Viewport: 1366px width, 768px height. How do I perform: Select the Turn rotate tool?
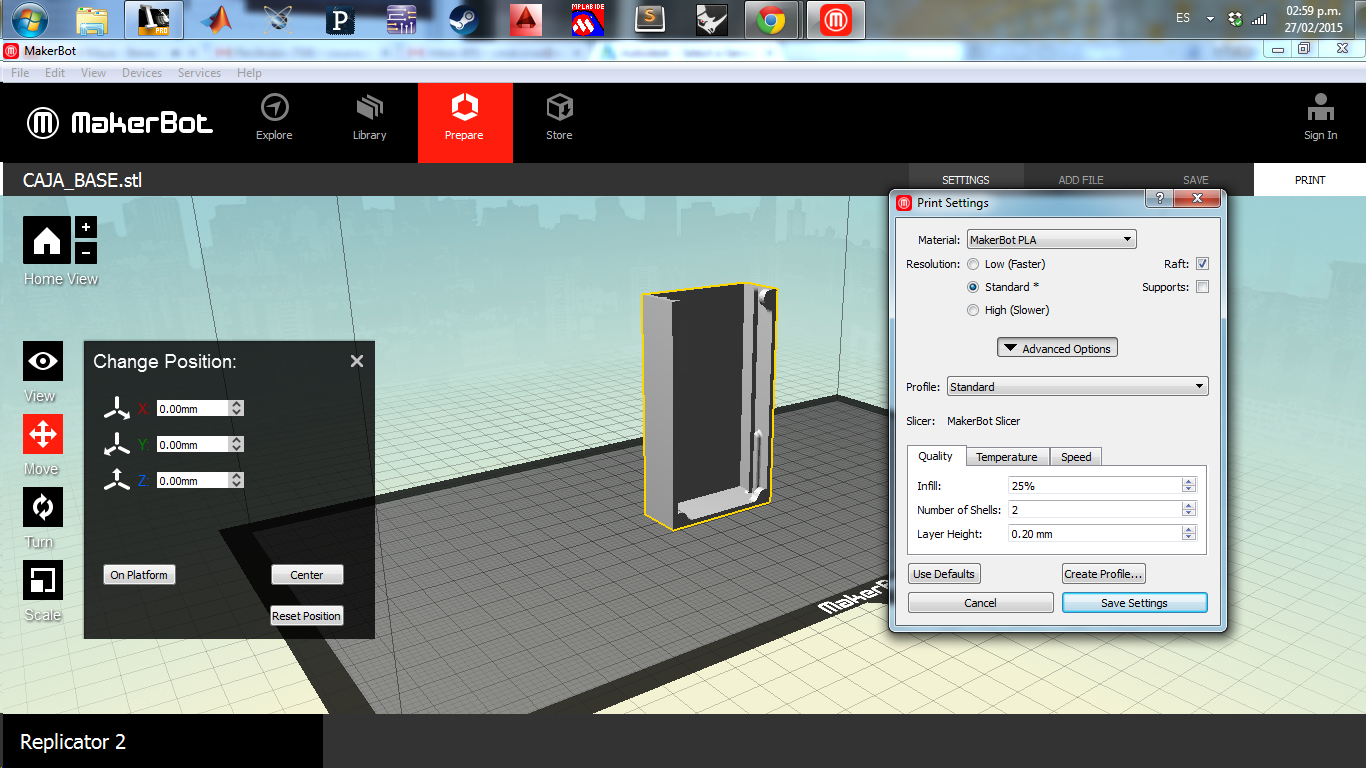point(43,507)
